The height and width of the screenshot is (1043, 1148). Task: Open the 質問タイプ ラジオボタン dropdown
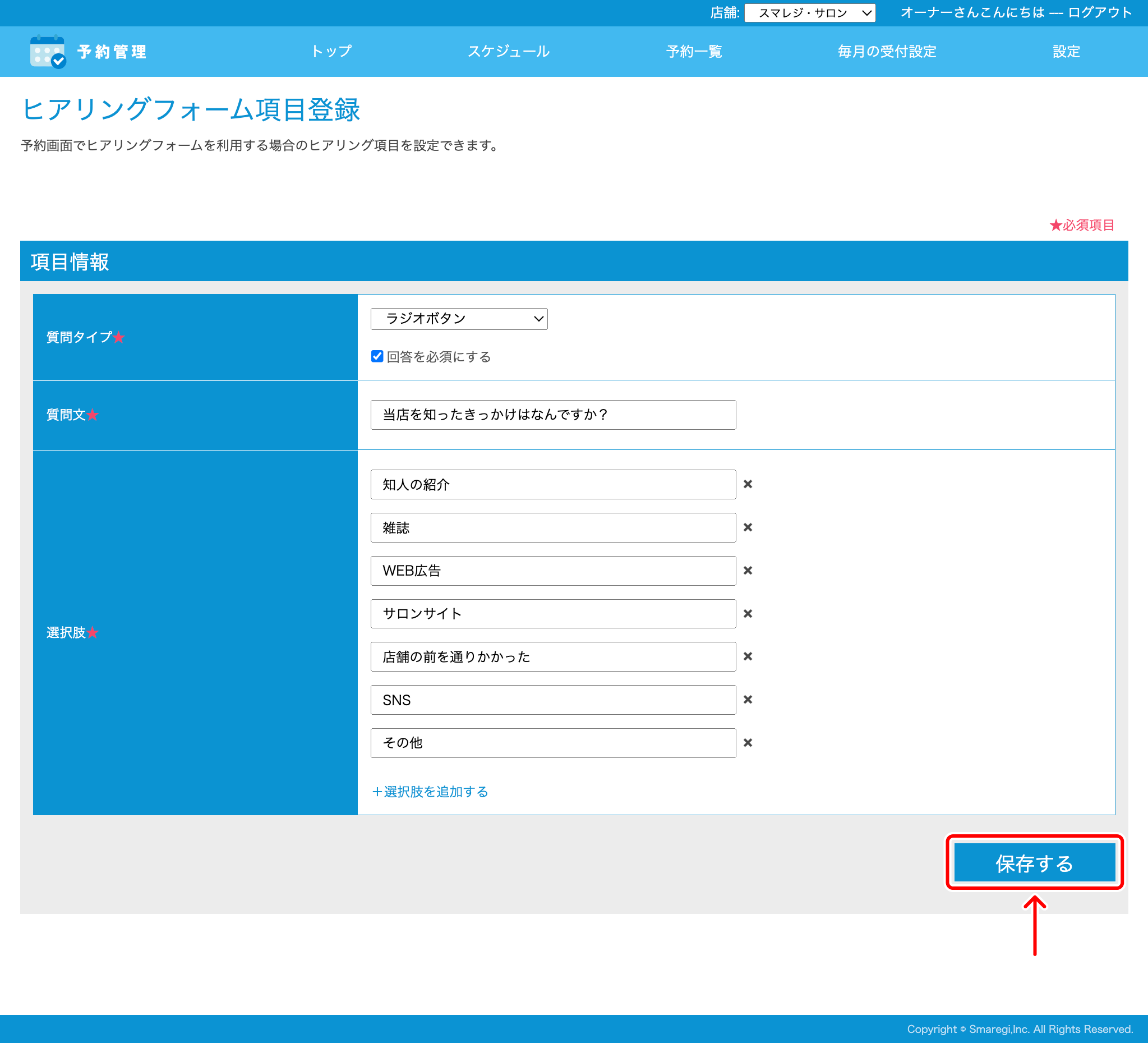[458, 319]
